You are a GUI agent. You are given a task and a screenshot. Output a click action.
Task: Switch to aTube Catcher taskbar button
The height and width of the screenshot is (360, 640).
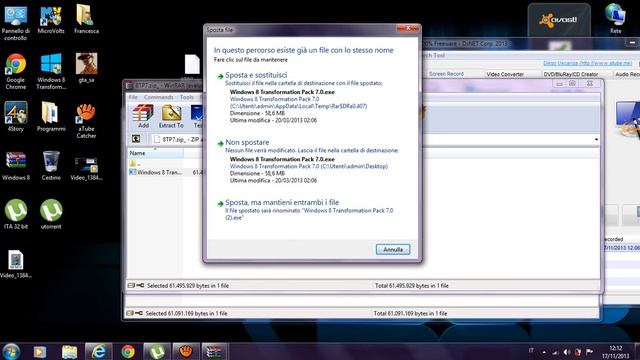[x=186, y=351]
